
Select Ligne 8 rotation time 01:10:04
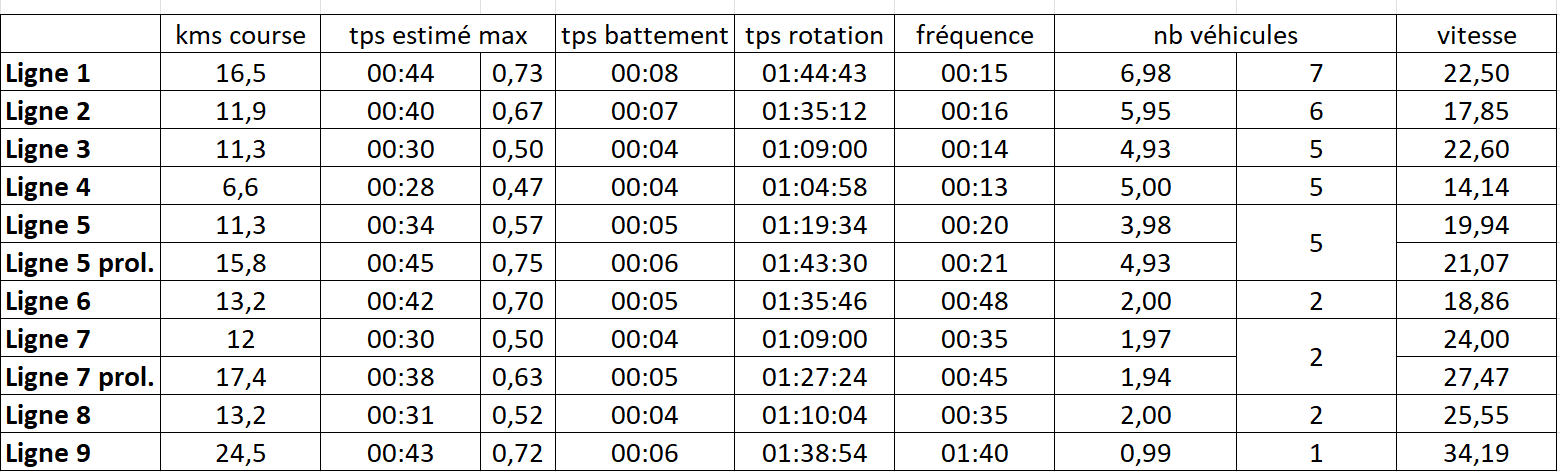tap(814, 415)
